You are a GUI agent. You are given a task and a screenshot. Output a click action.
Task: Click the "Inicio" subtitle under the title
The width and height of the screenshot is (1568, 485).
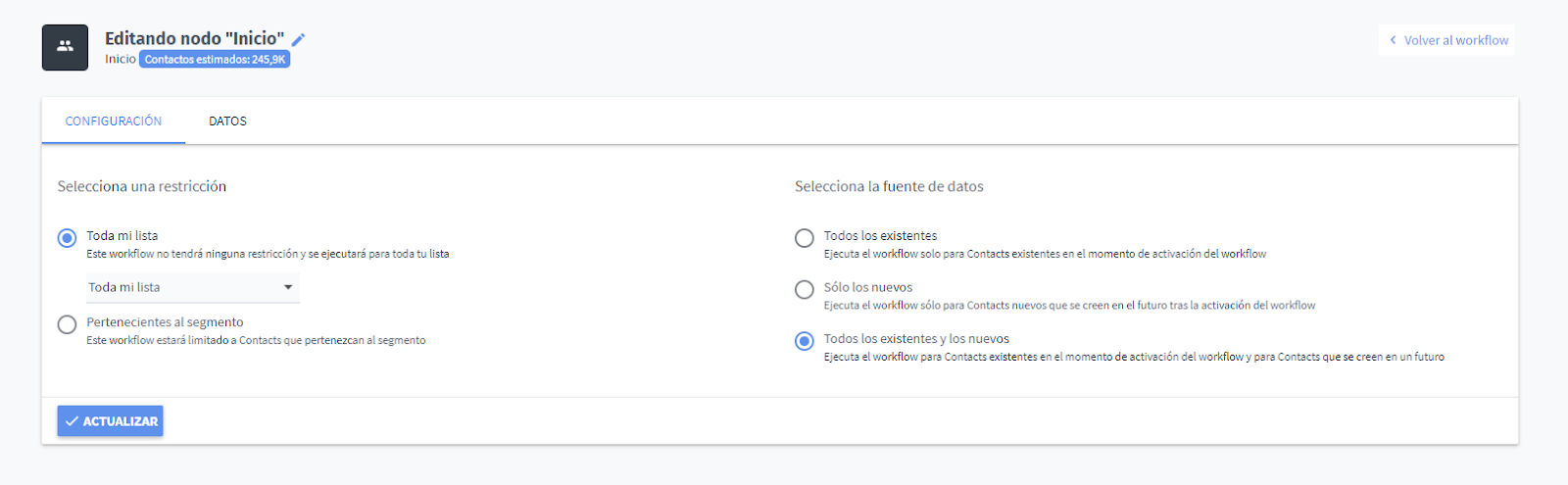[121, 60]
